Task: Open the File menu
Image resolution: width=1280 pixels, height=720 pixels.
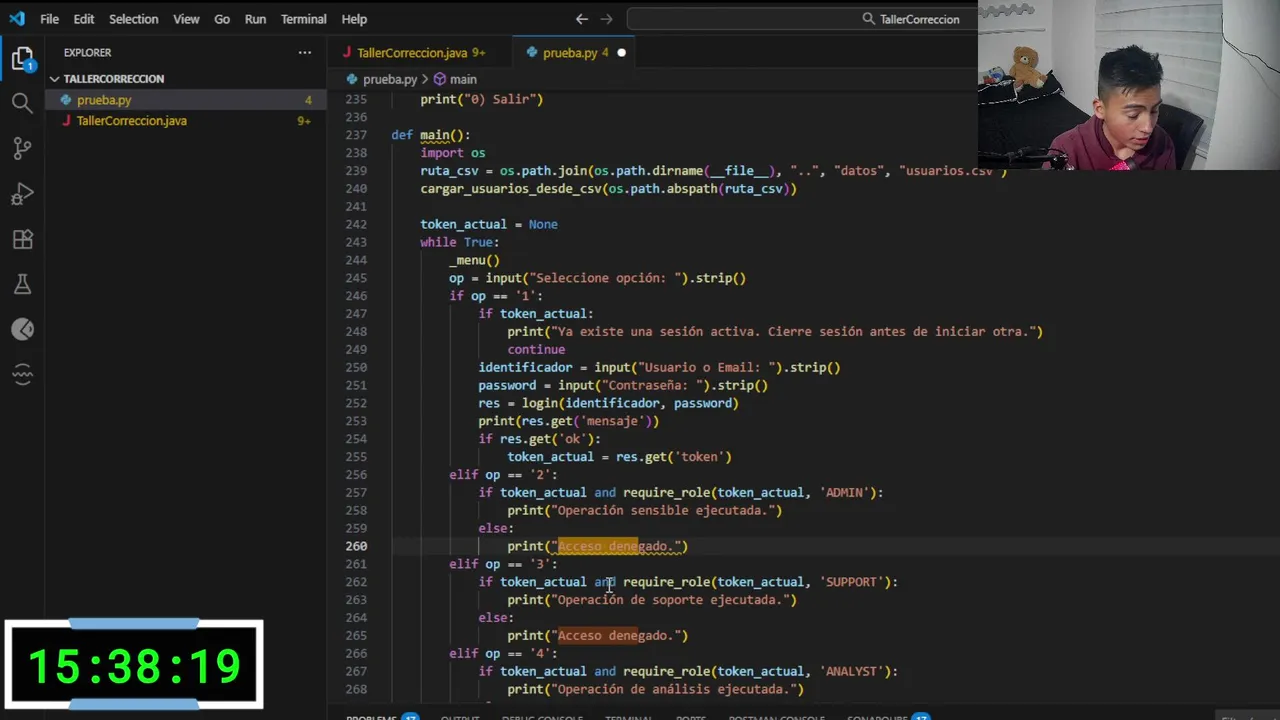Action: (49, 19)
